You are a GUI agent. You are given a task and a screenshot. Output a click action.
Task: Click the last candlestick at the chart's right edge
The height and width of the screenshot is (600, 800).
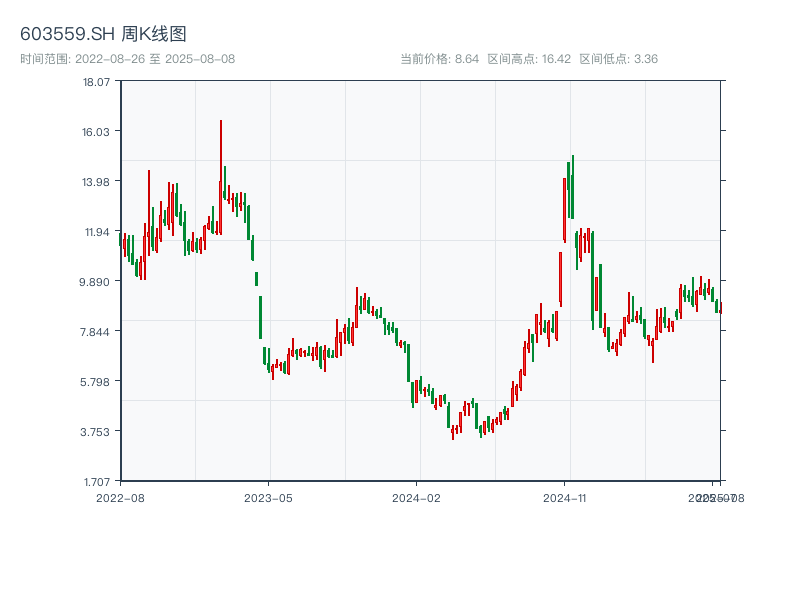pos(719,307)
